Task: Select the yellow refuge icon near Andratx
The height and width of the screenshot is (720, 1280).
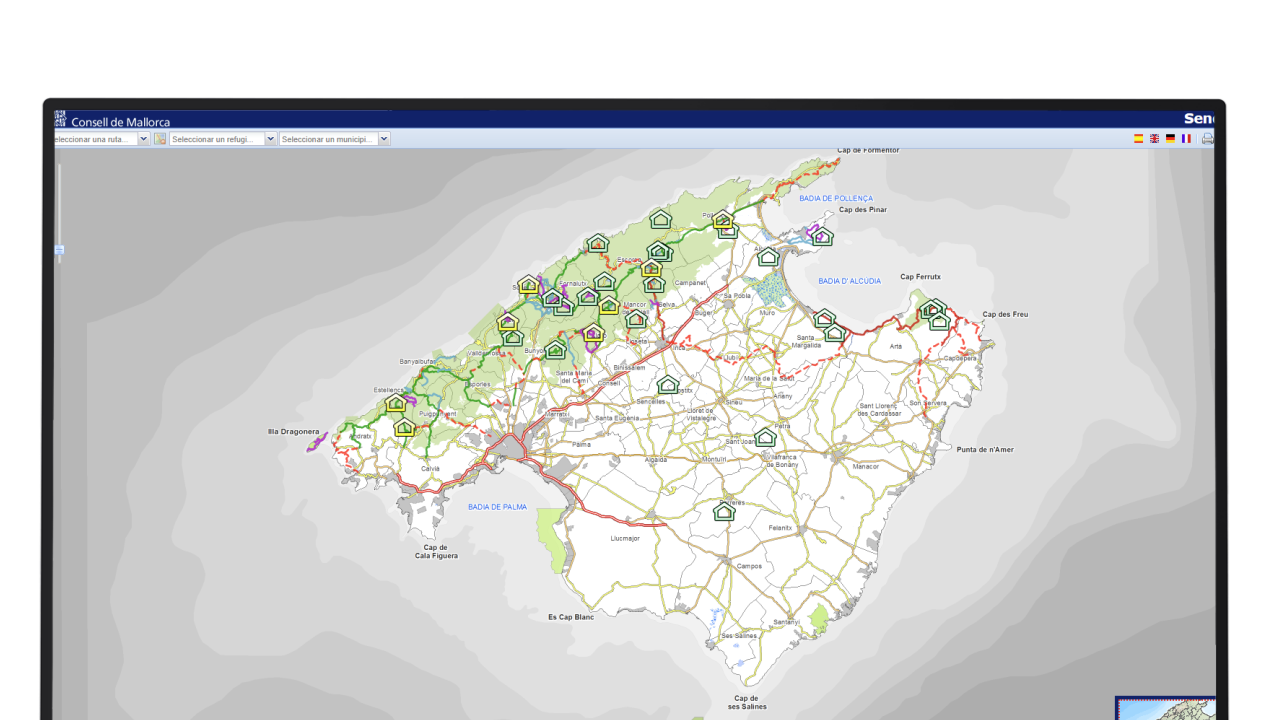Action: tap(404, 428)
